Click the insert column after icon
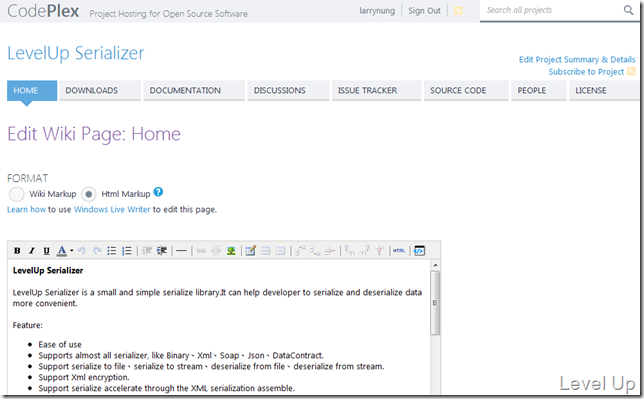644x399 pixels. [x=364, y=251]
